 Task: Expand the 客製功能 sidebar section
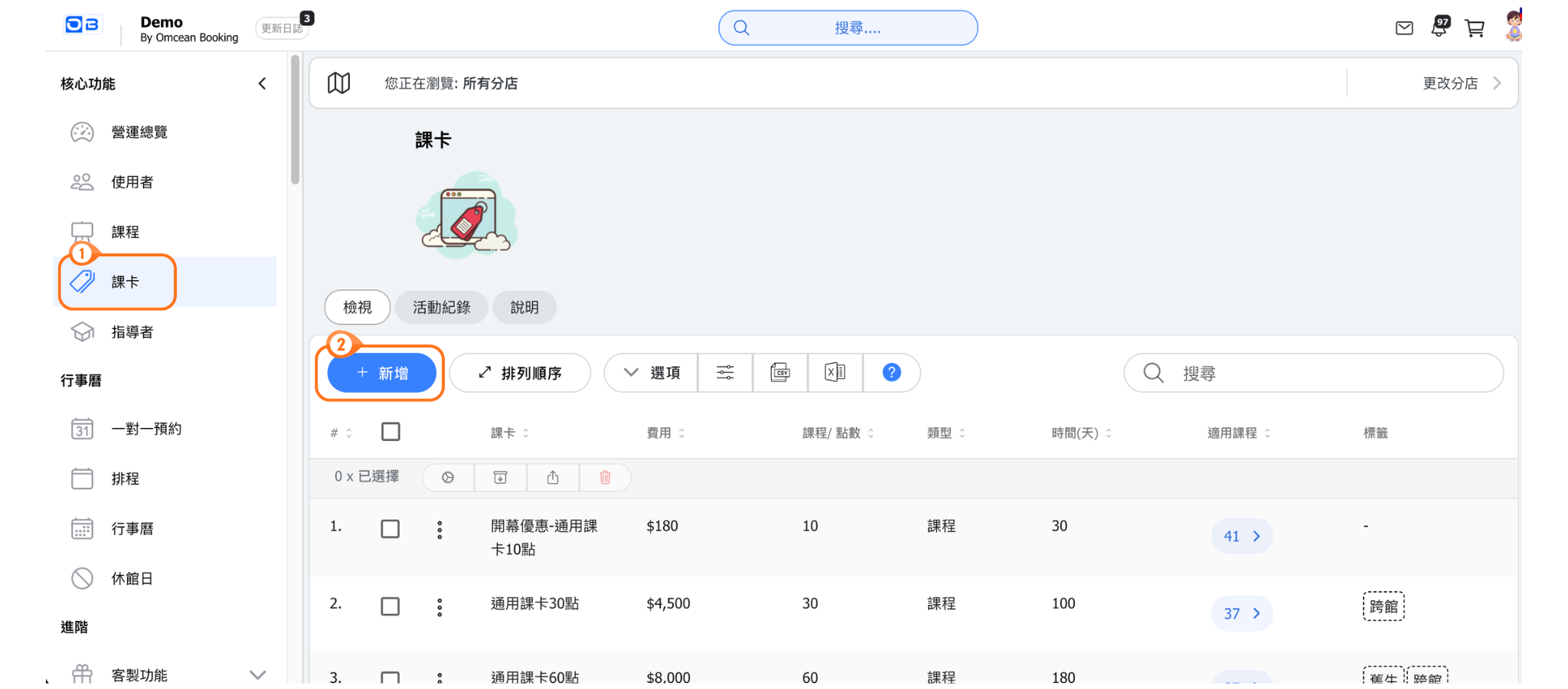coord(257,674)
